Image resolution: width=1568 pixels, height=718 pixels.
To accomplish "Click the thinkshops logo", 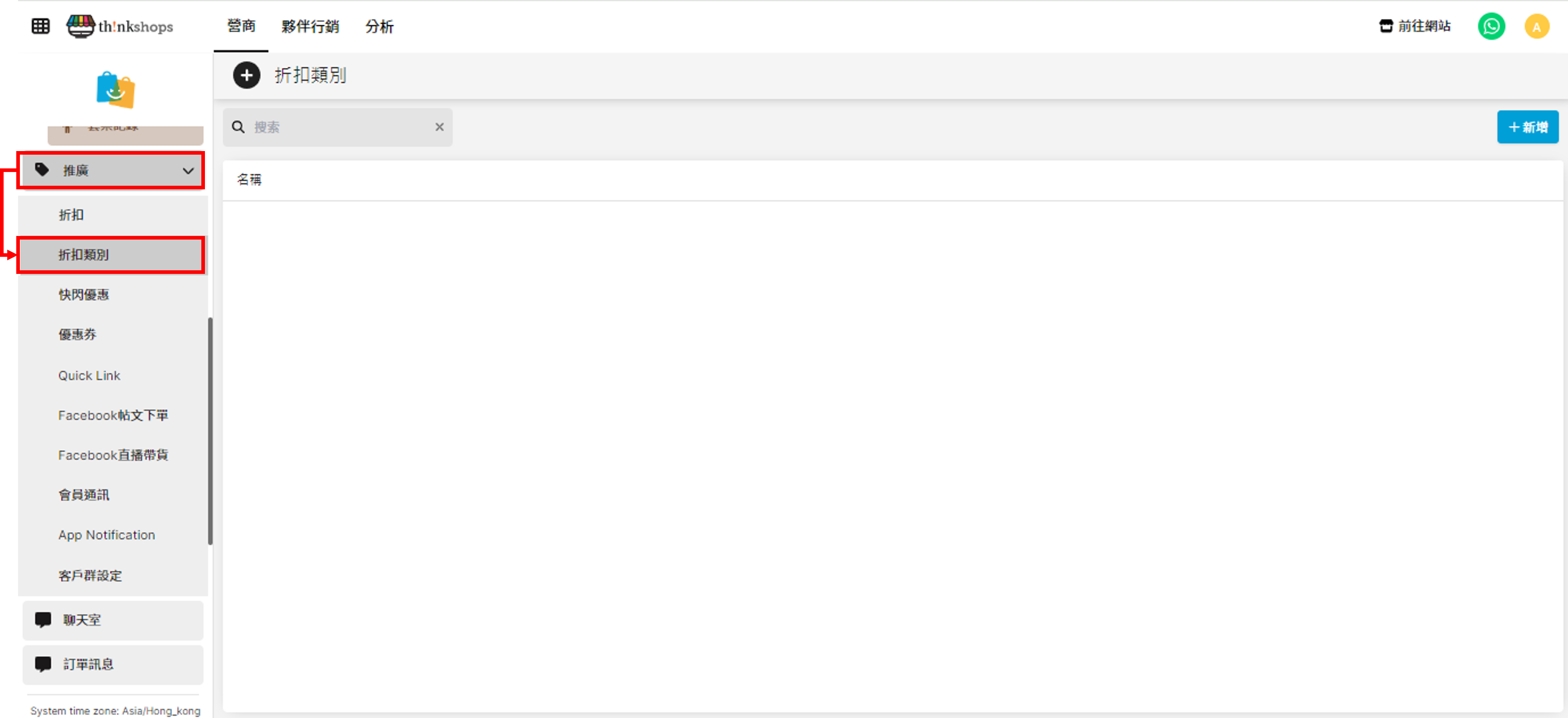I will pyautogui.click(x=120, y=26).
